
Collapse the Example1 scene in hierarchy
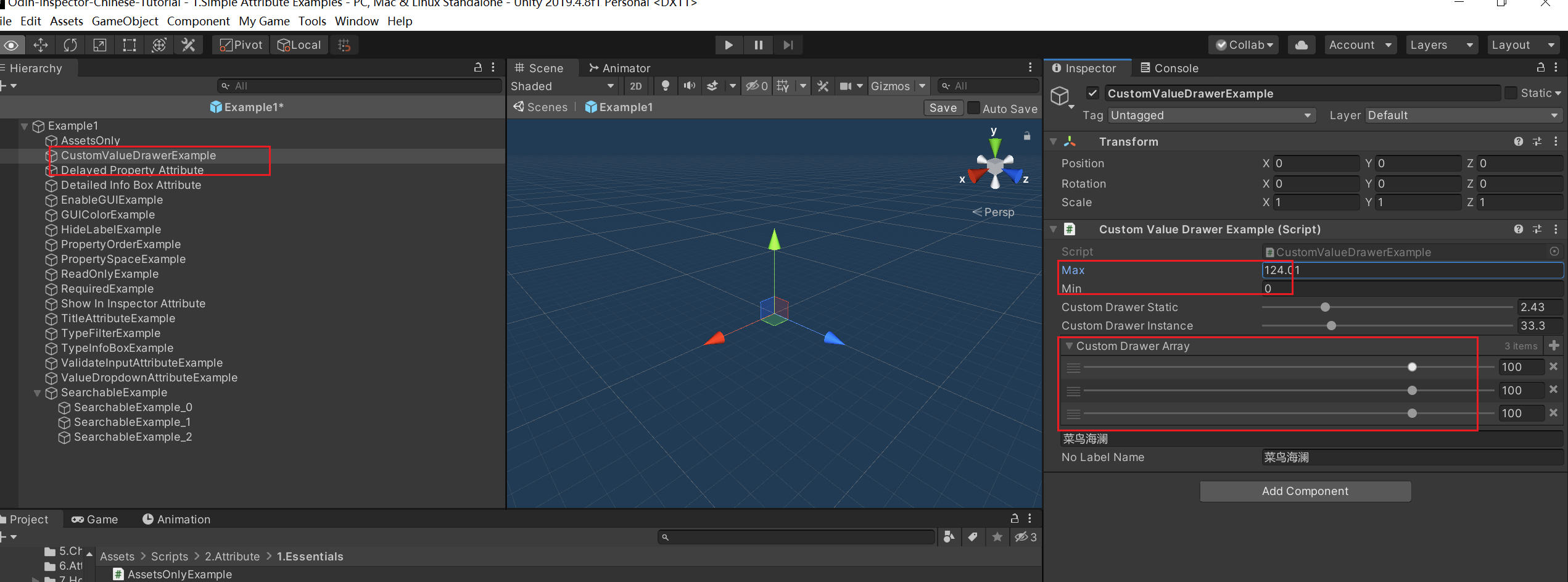click(25, 126)
